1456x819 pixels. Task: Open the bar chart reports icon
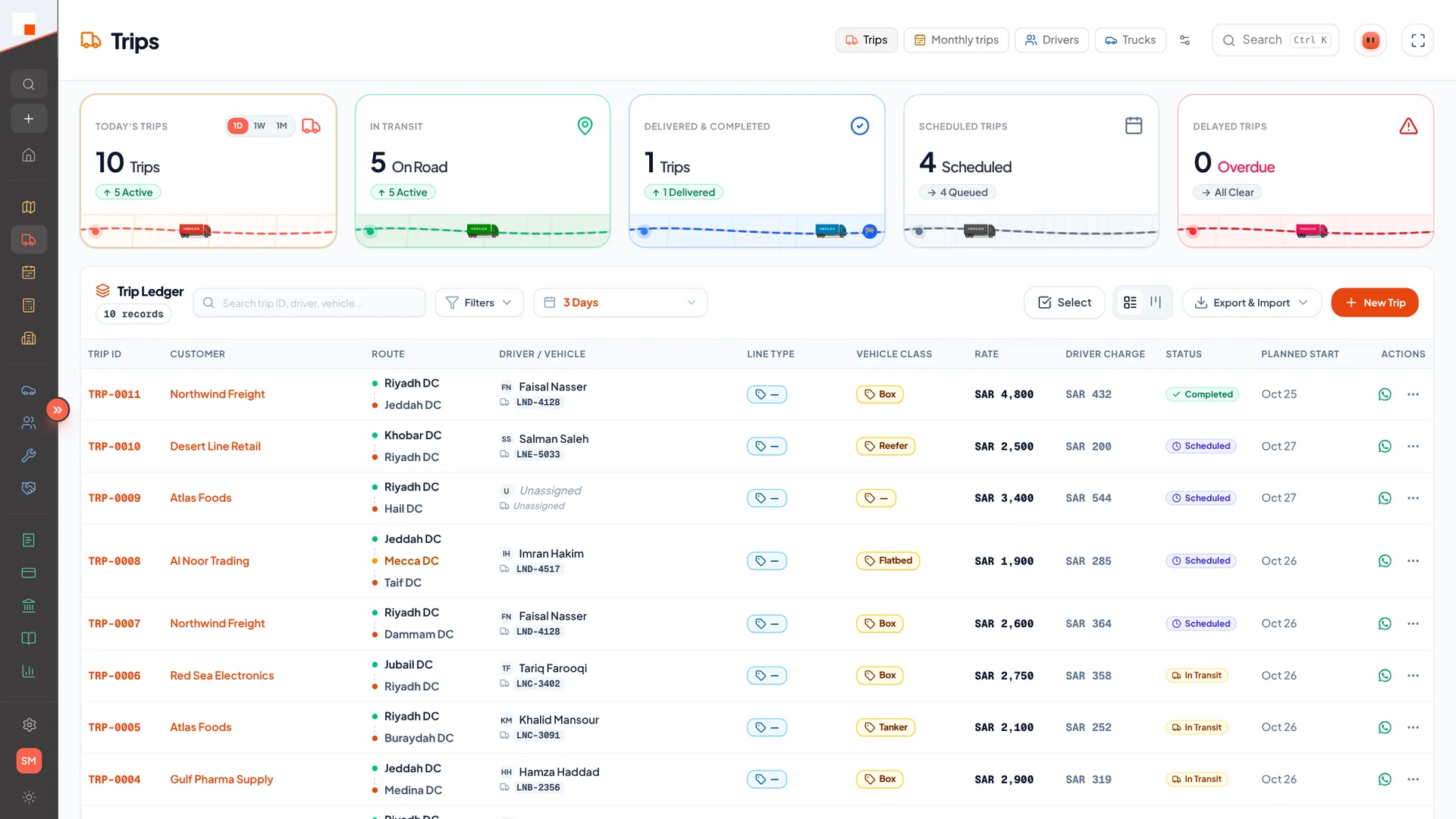[x=29, y=671]
